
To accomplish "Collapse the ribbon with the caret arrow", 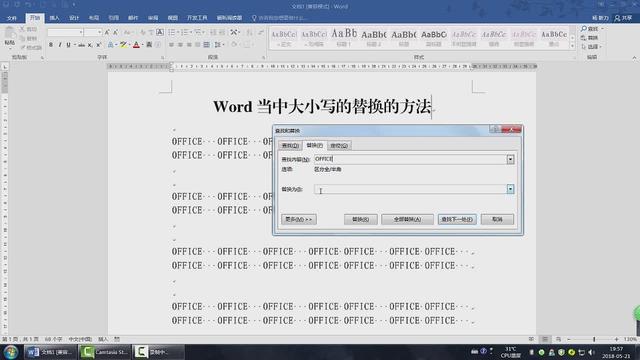I will (x=634, y=58).
